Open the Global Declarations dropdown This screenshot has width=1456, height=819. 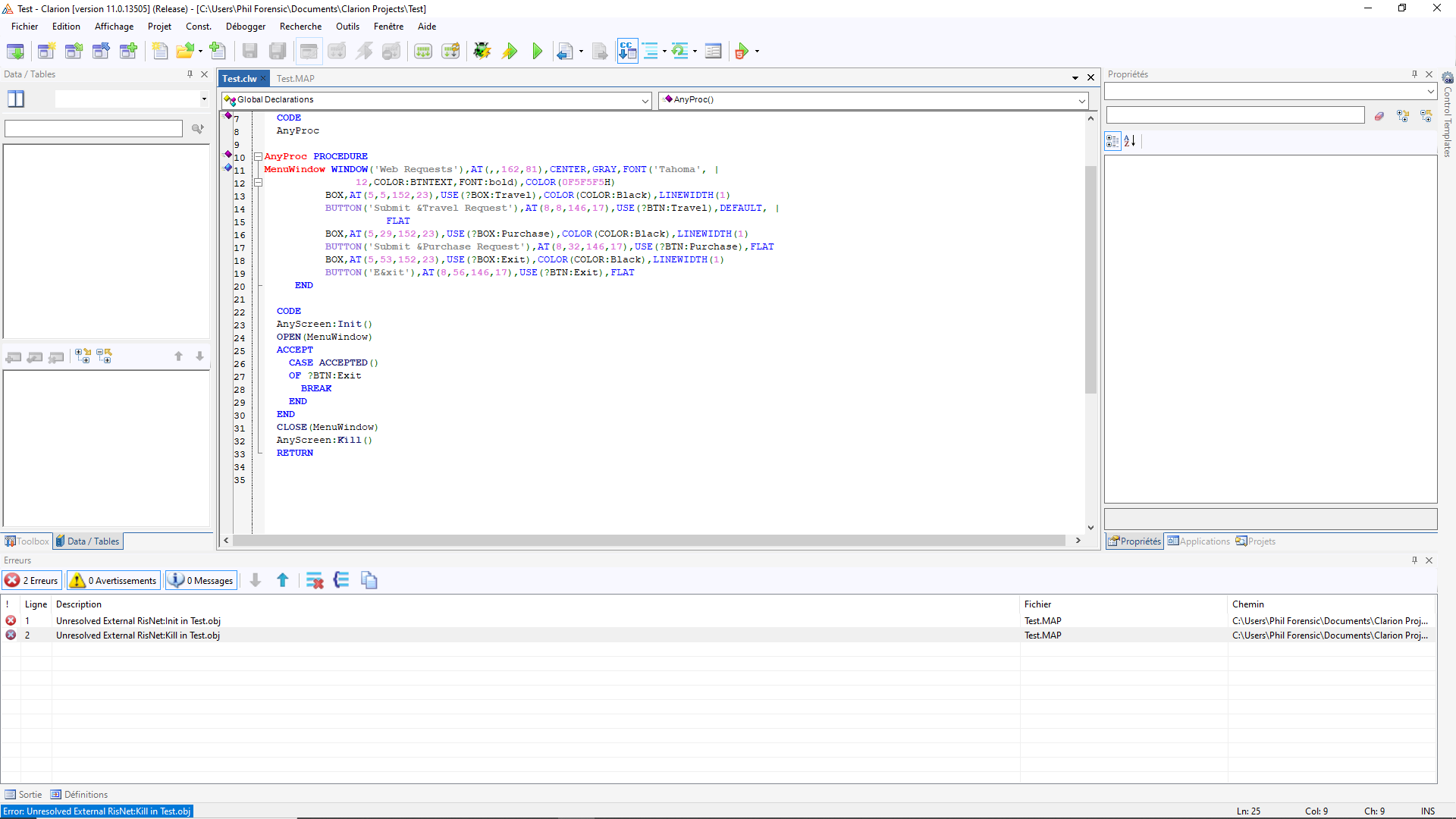coord(645,100)
